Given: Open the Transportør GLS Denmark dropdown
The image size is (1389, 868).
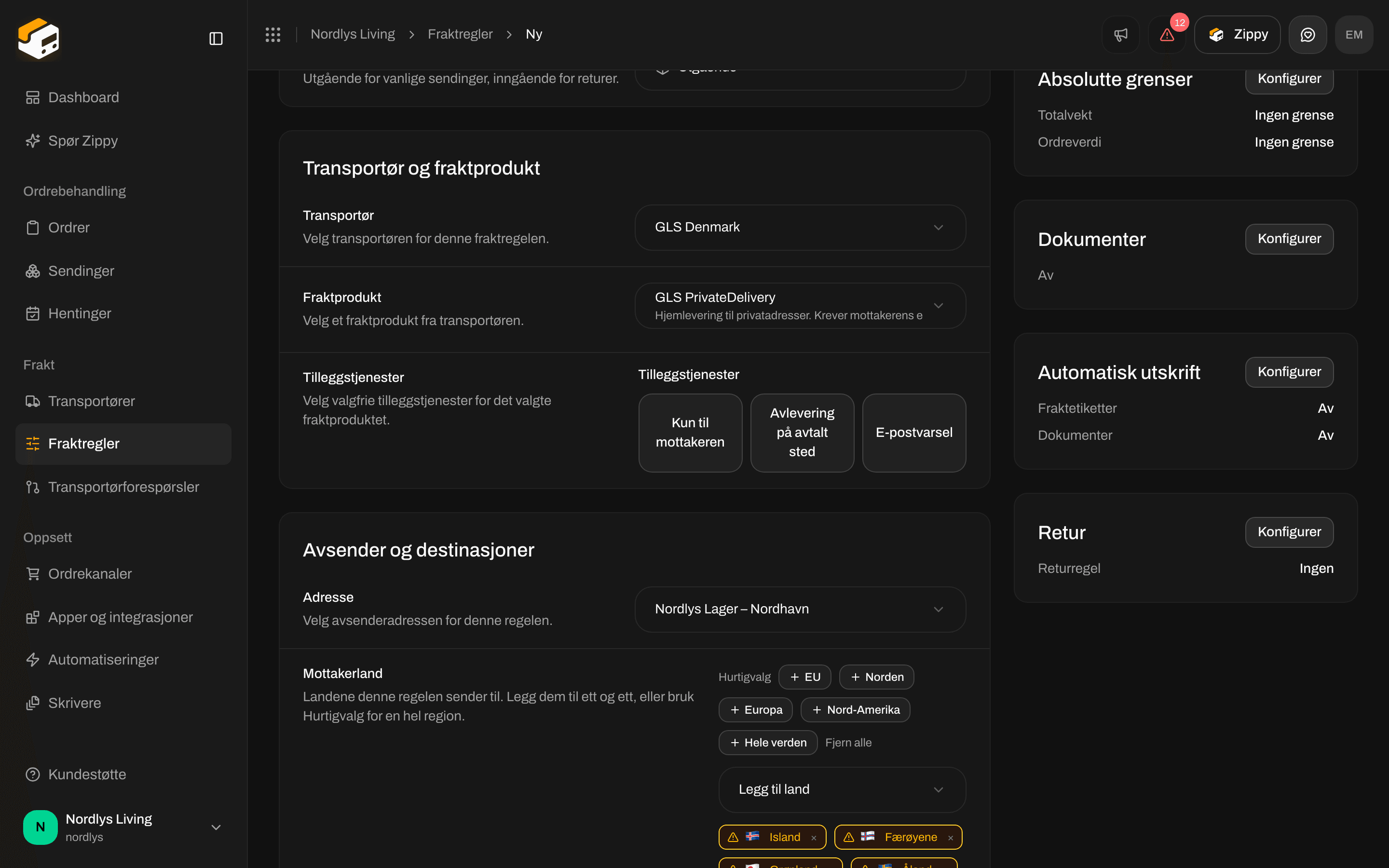Looking at the screenshot, I should pos(800,227).
